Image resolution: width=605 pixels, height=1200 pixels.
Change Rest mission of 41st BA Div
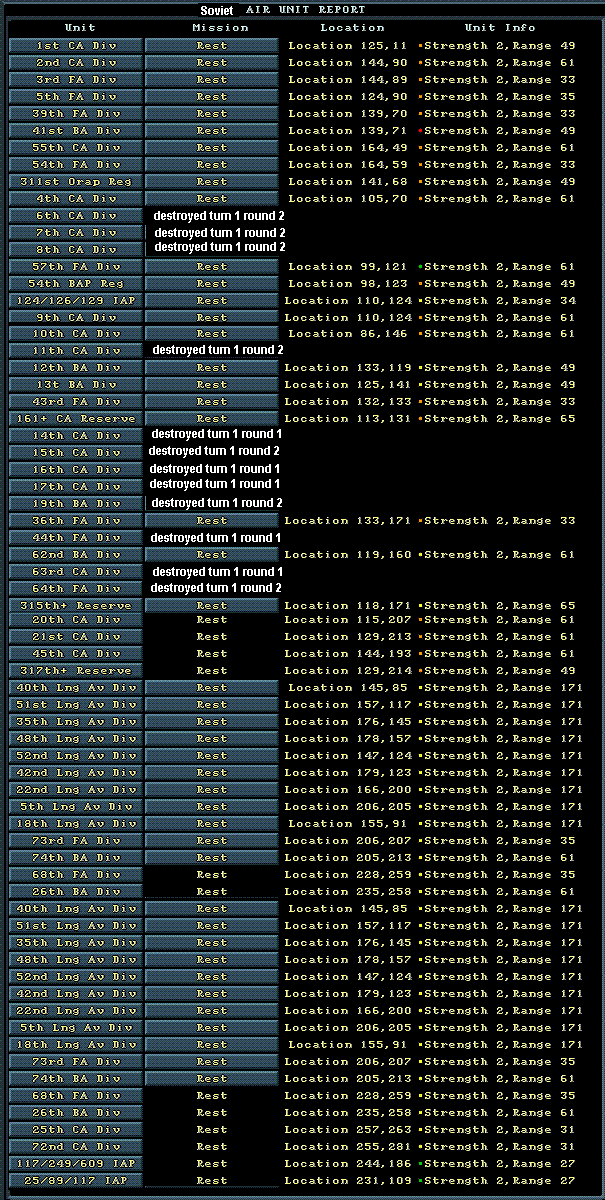click(x=212, y=131)
